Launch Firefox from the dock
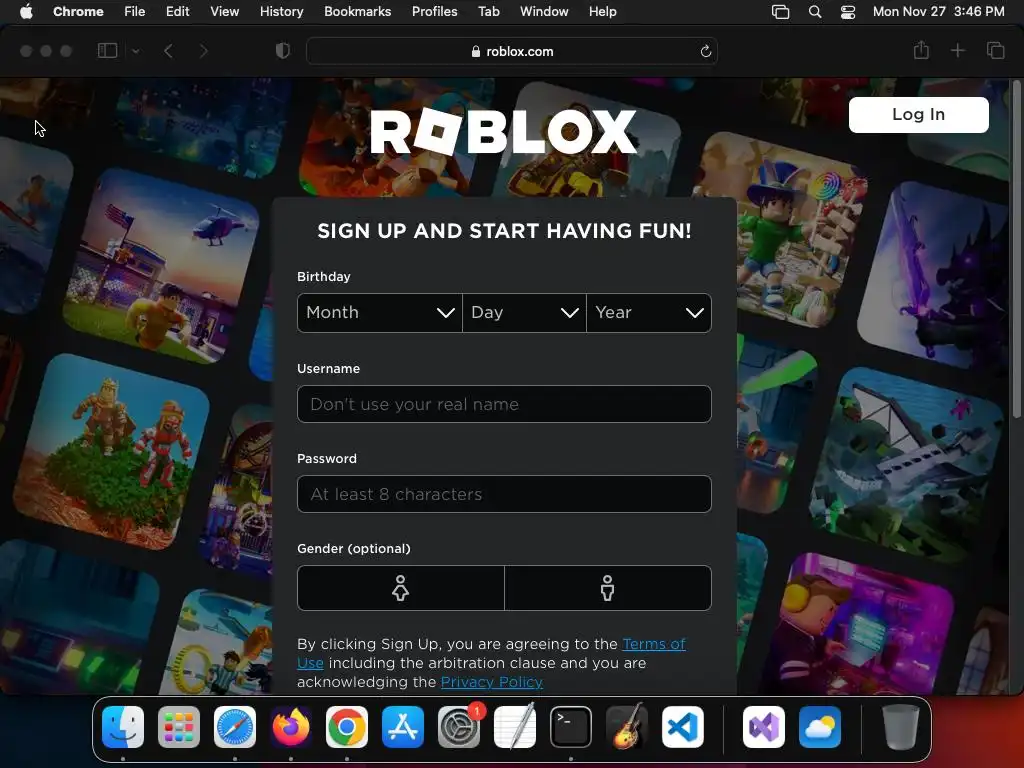 291,727
